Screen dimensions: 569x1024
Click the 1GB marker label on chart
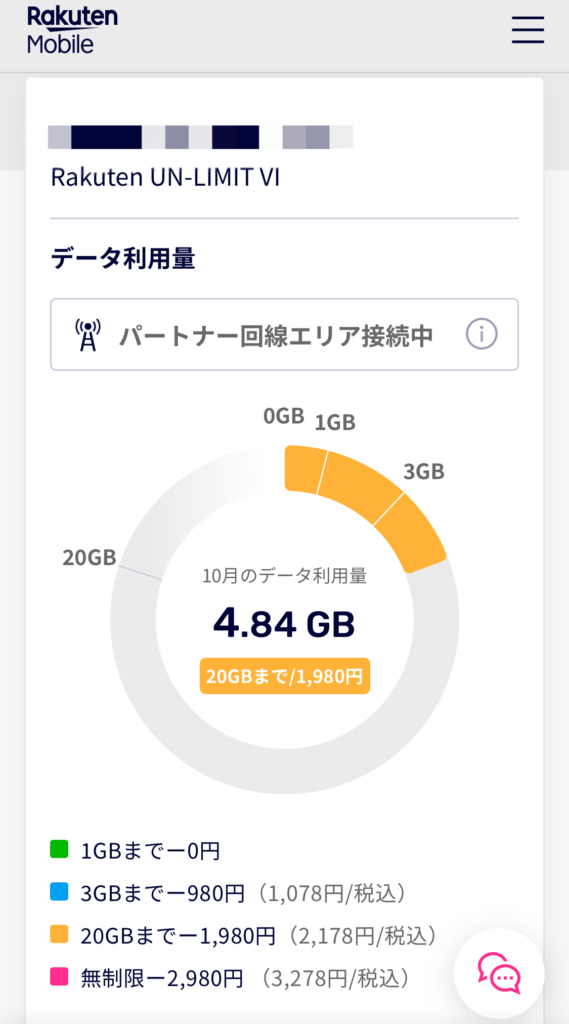point(335,423)
